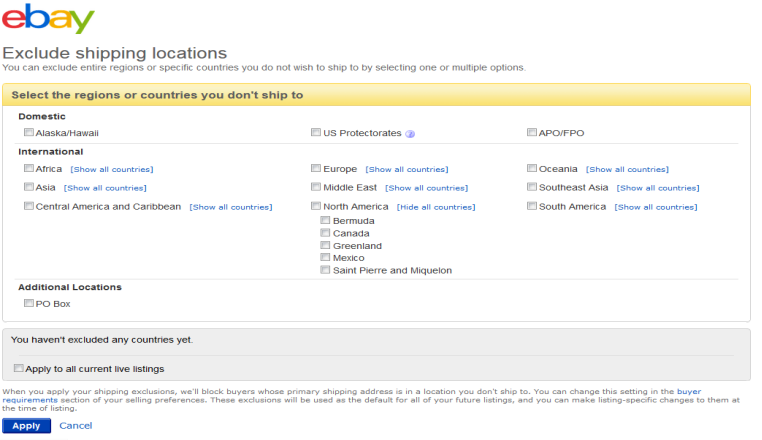Select the Mexico checkbox
Image resolution: width=762 pixels, height=440 pixels.
tap(325, 258)
